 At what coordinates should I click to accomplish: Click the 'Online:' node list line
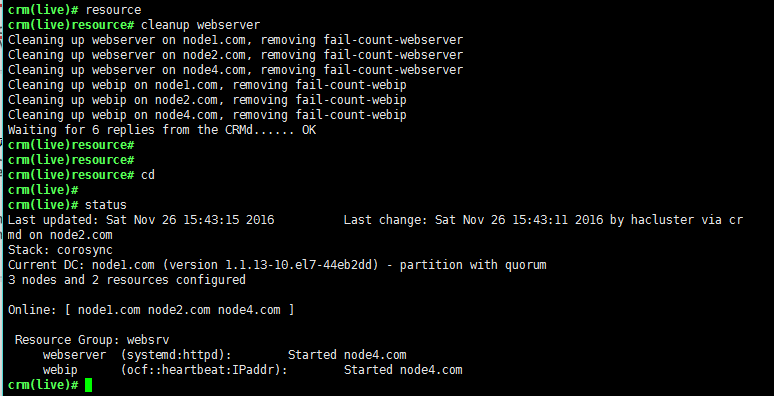151,310
